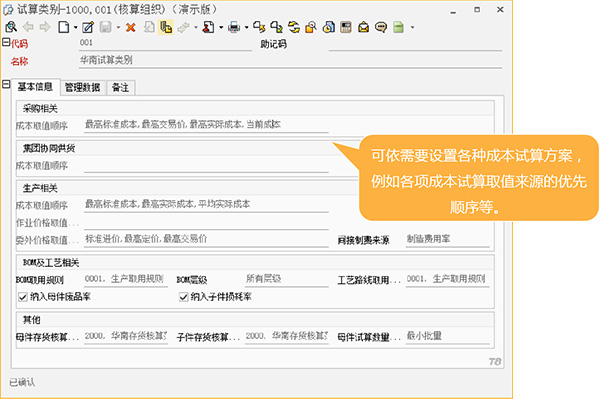This screenshot has height=399, width=600.
Task: Collapse the tab section expander beside 基本信息
Action: coord(6,84)
